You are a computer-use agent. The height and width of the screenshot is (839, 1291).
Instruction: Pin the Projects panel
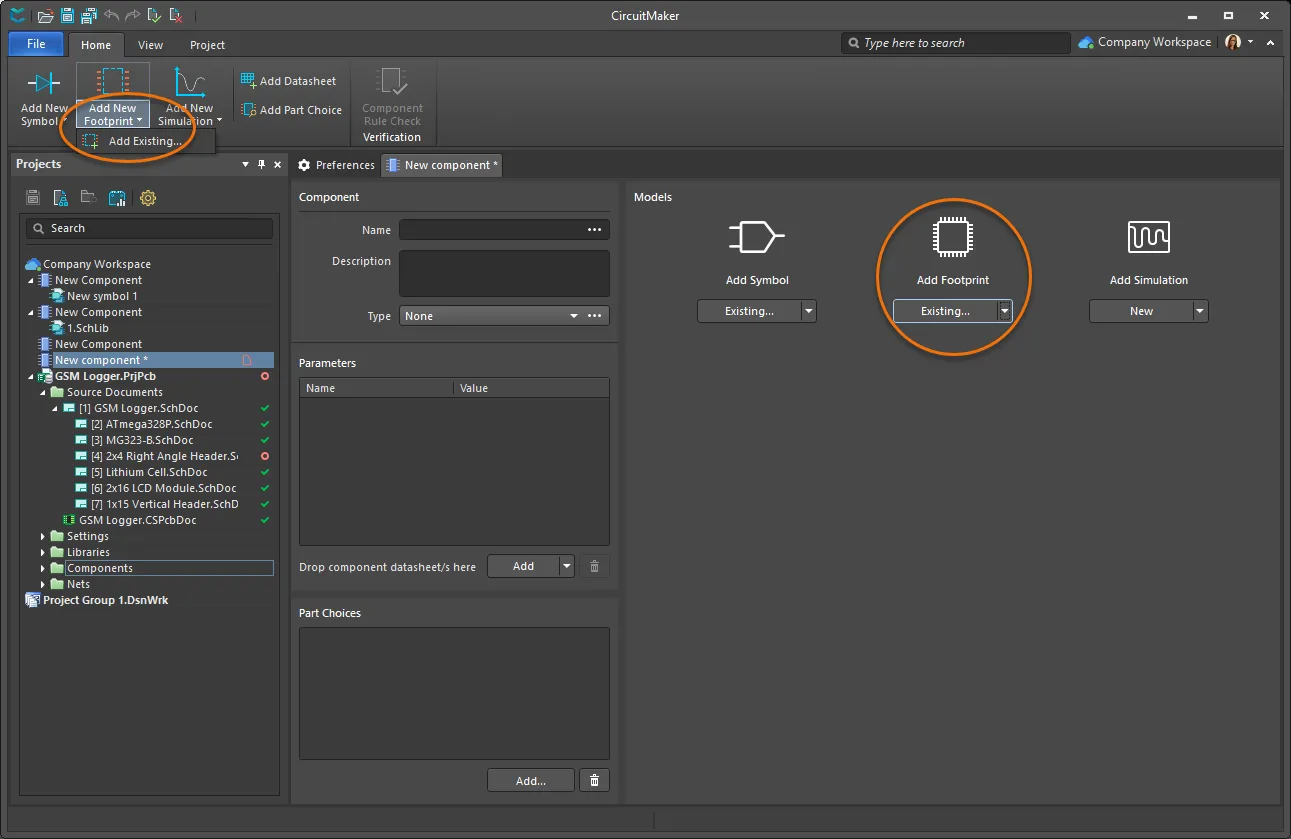262,164
